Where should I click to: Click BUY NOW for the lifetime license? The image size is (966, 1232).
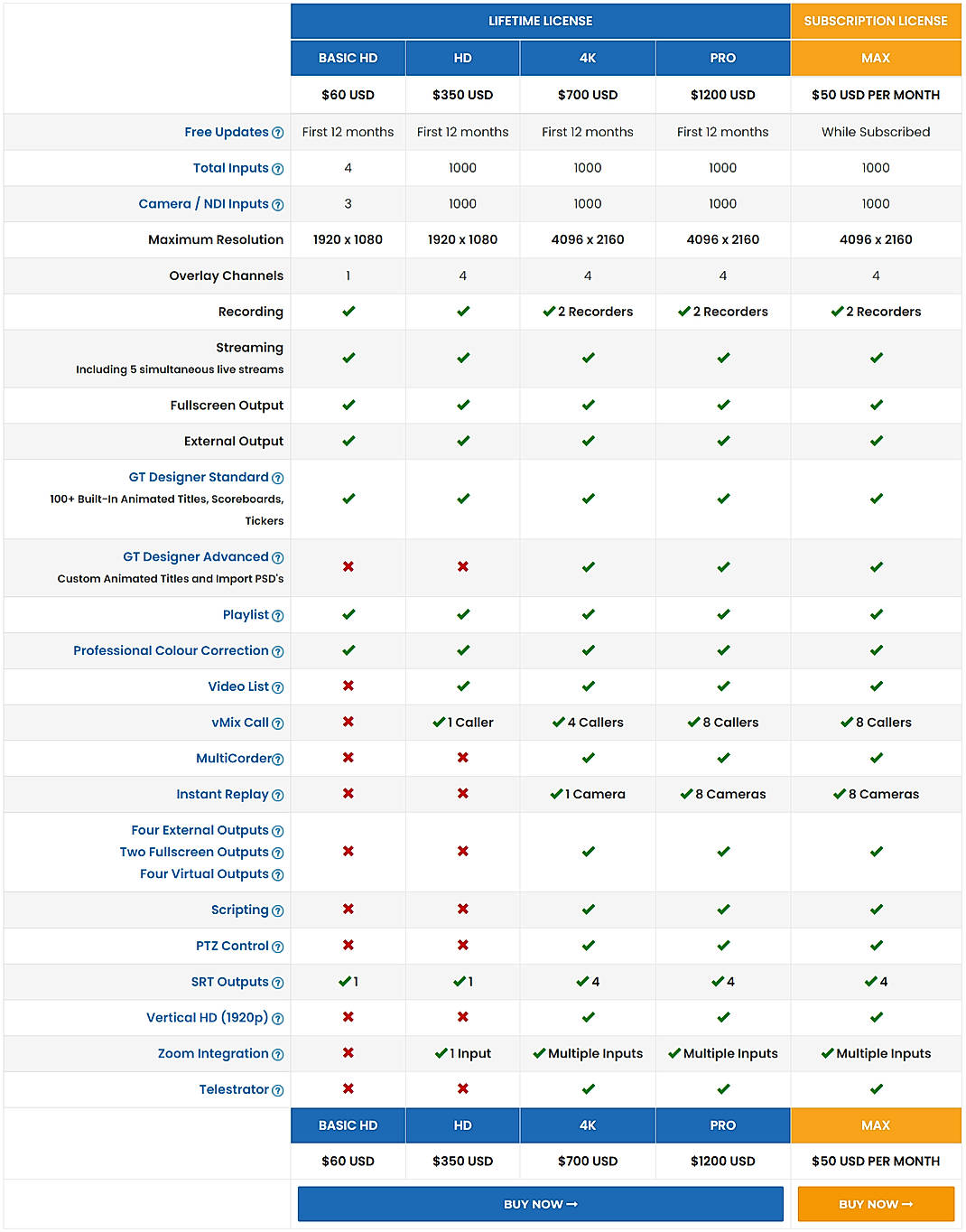540,1203
